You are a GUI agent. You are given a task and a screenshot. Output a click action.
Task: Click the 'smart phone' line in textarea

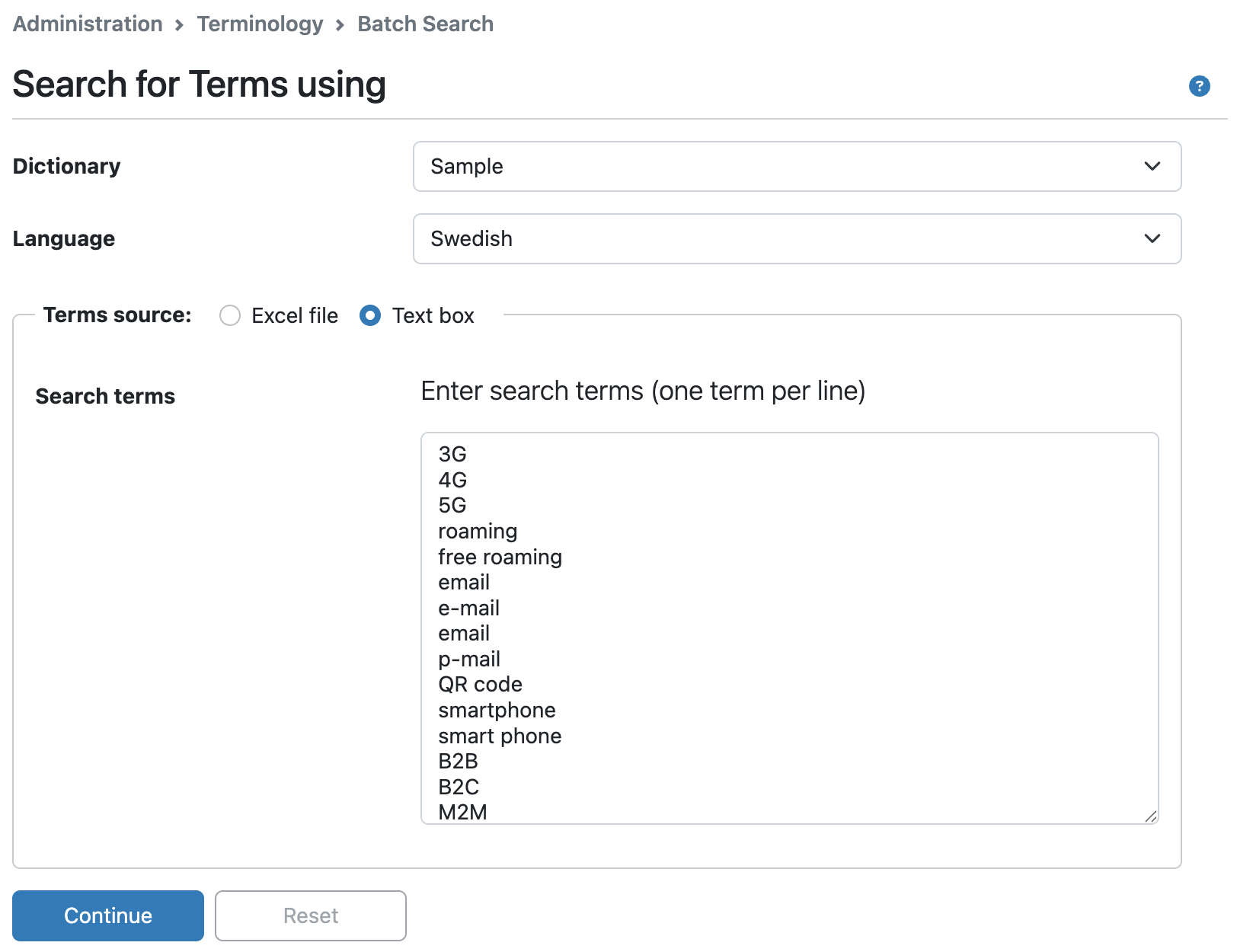(500, 736)
